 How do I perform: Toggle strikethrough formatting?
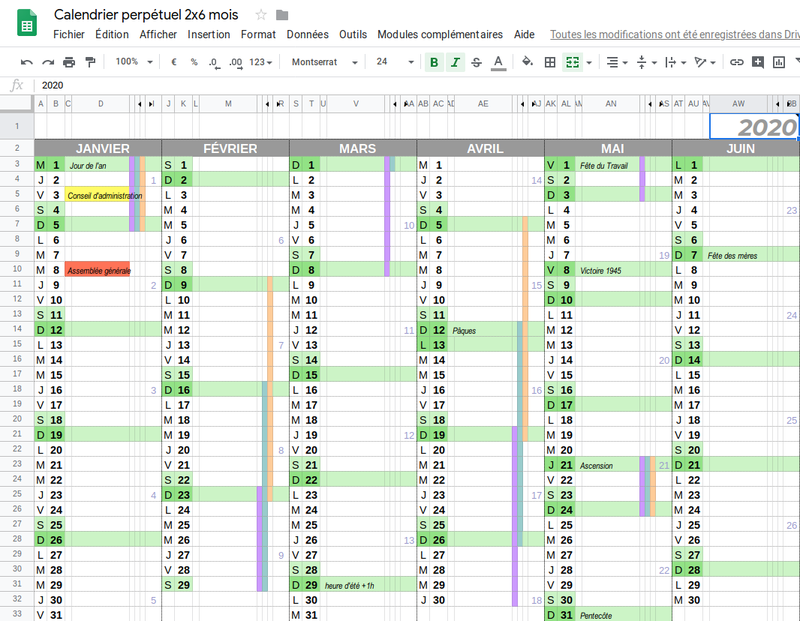(476, 62)
